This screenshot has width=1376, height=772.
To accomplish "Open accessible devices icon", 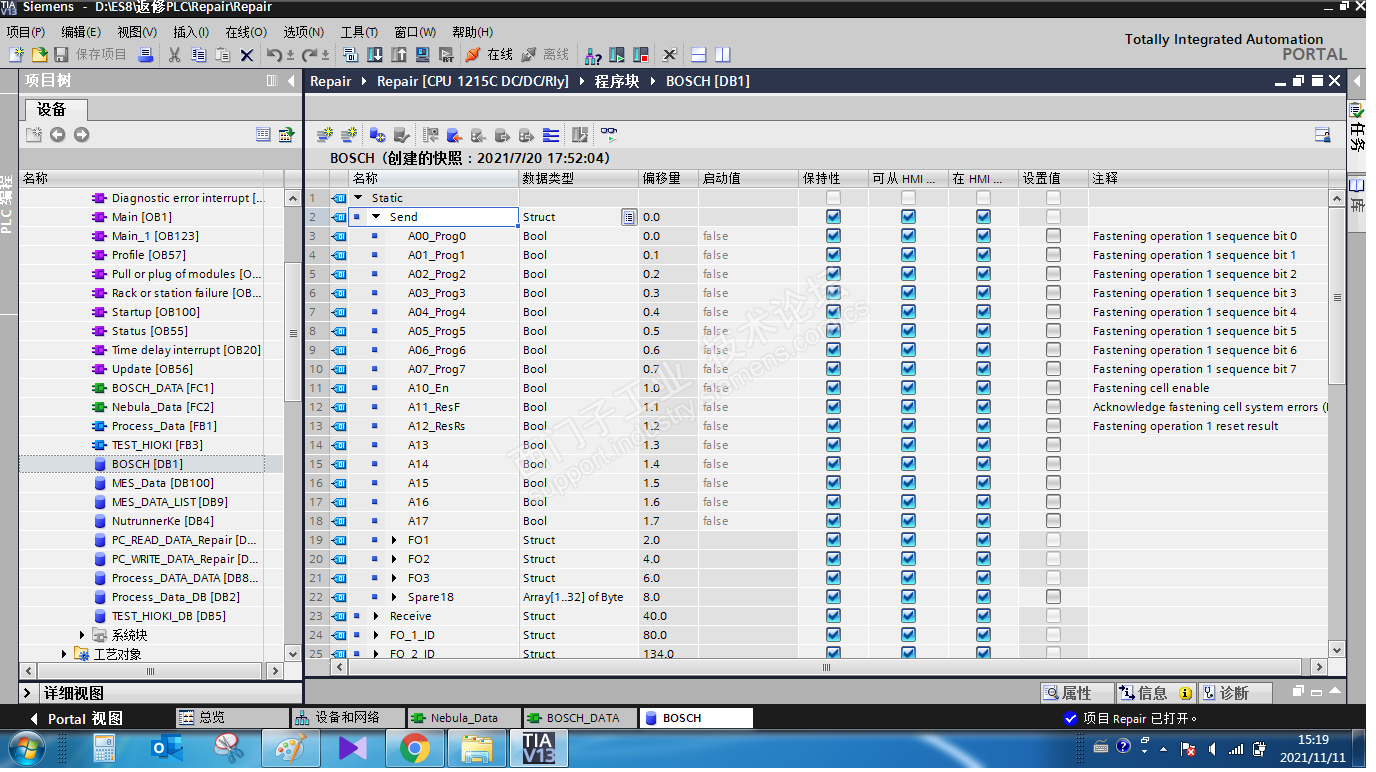I will pyautogui.click(x=593, y=54).
